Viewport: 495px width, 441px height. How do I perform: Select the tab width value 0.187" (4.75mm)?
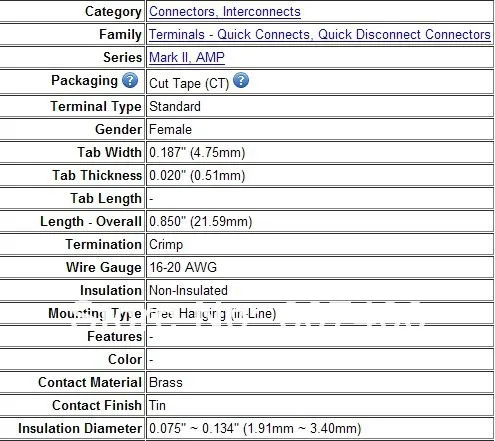[197, 153]
